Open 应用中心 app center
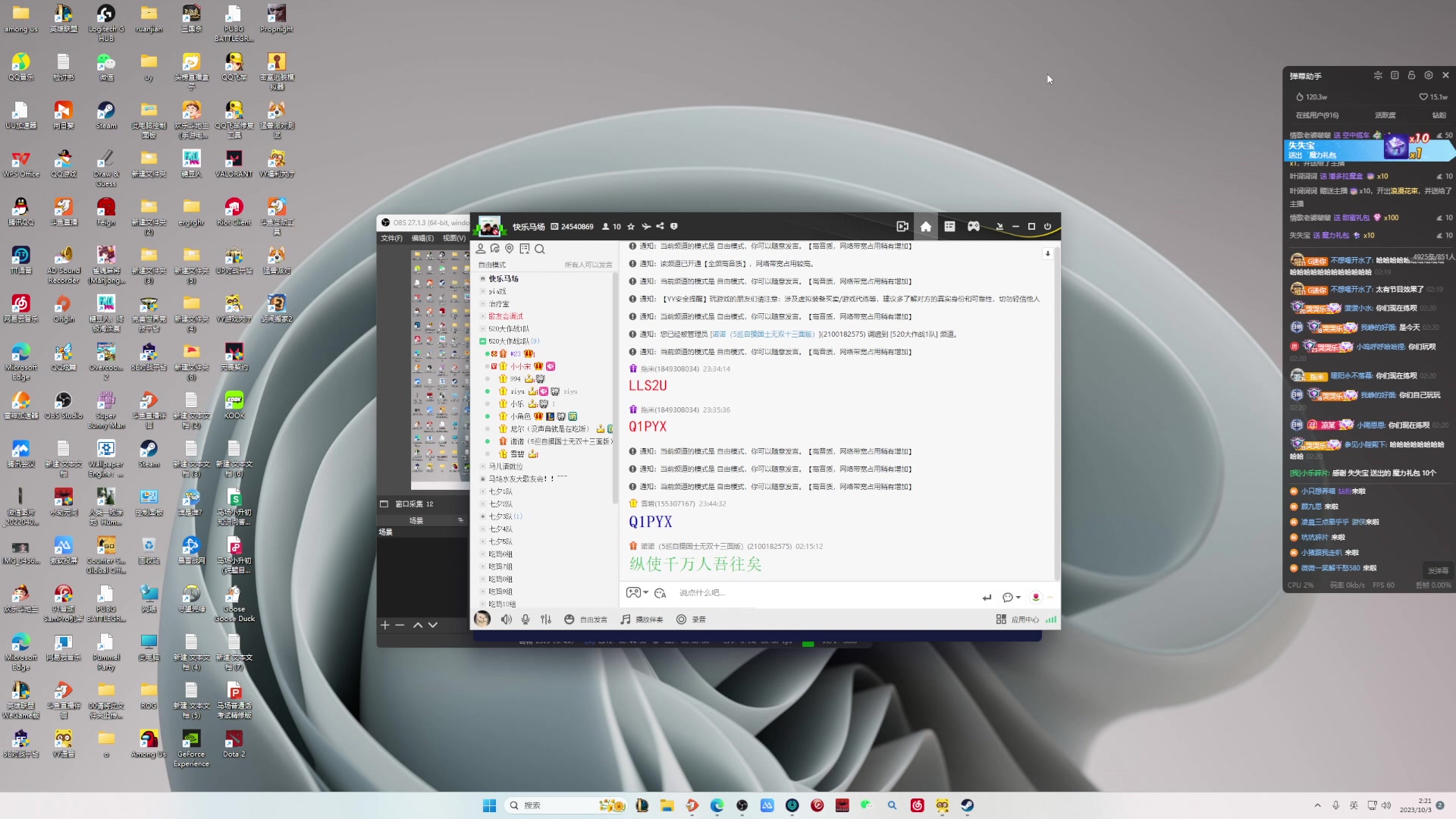This screenshot has width=1456, height=819. 1018,620
